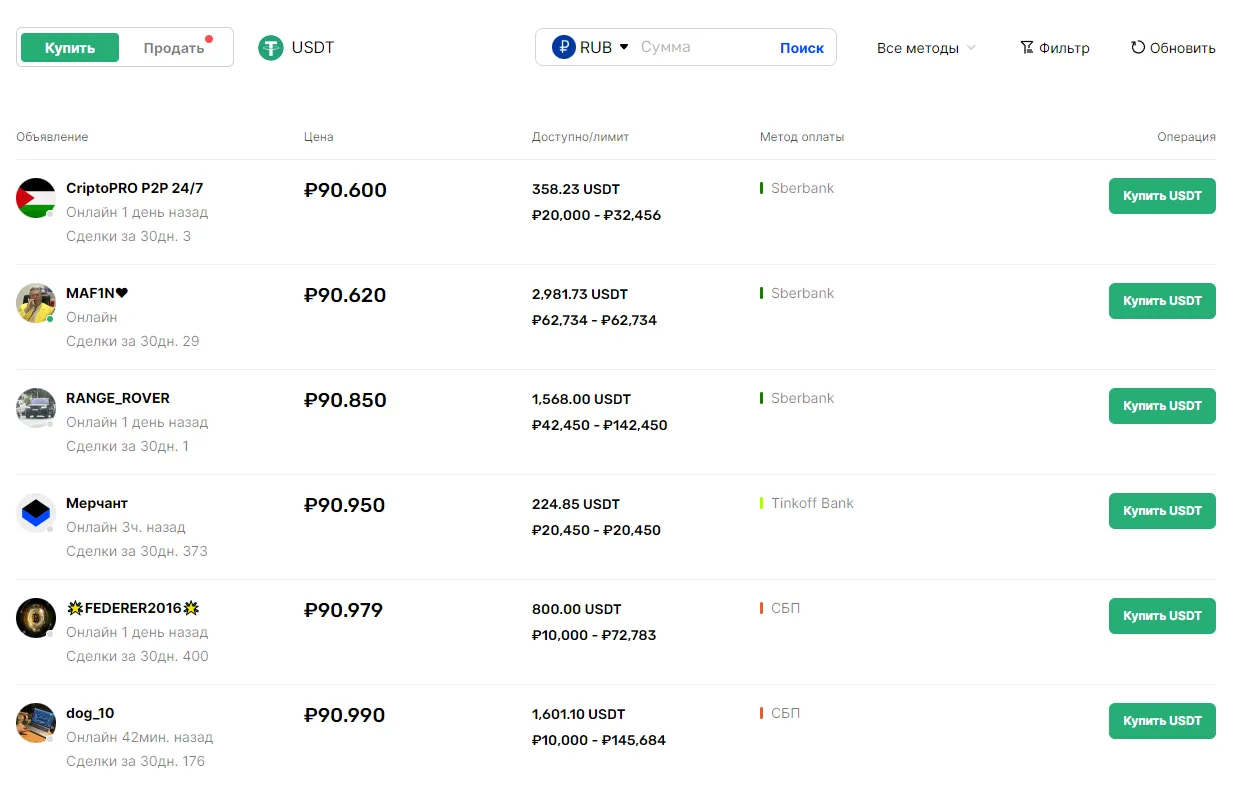The height and width of the screenshot is (787, 1239).
Task: Open the Все методы payment dropdown
Action: (x=926, y=48)
